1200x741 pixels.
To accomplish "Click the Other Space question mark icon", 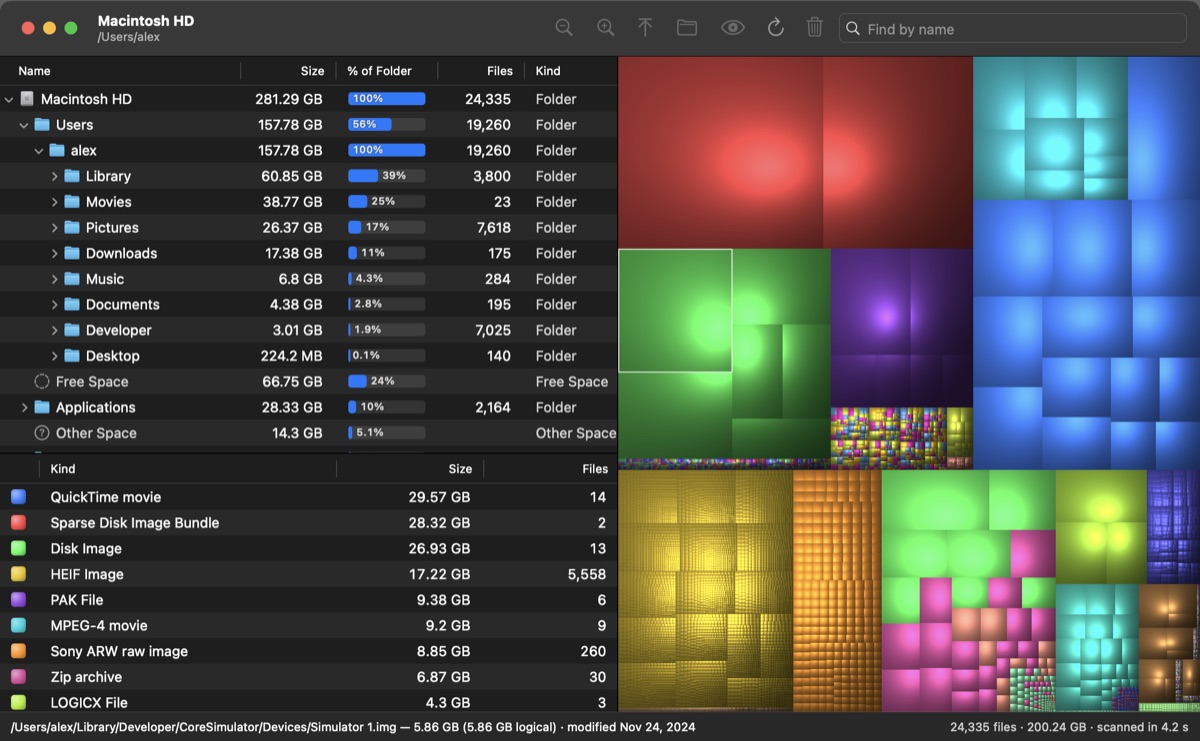I will point(42,433).
